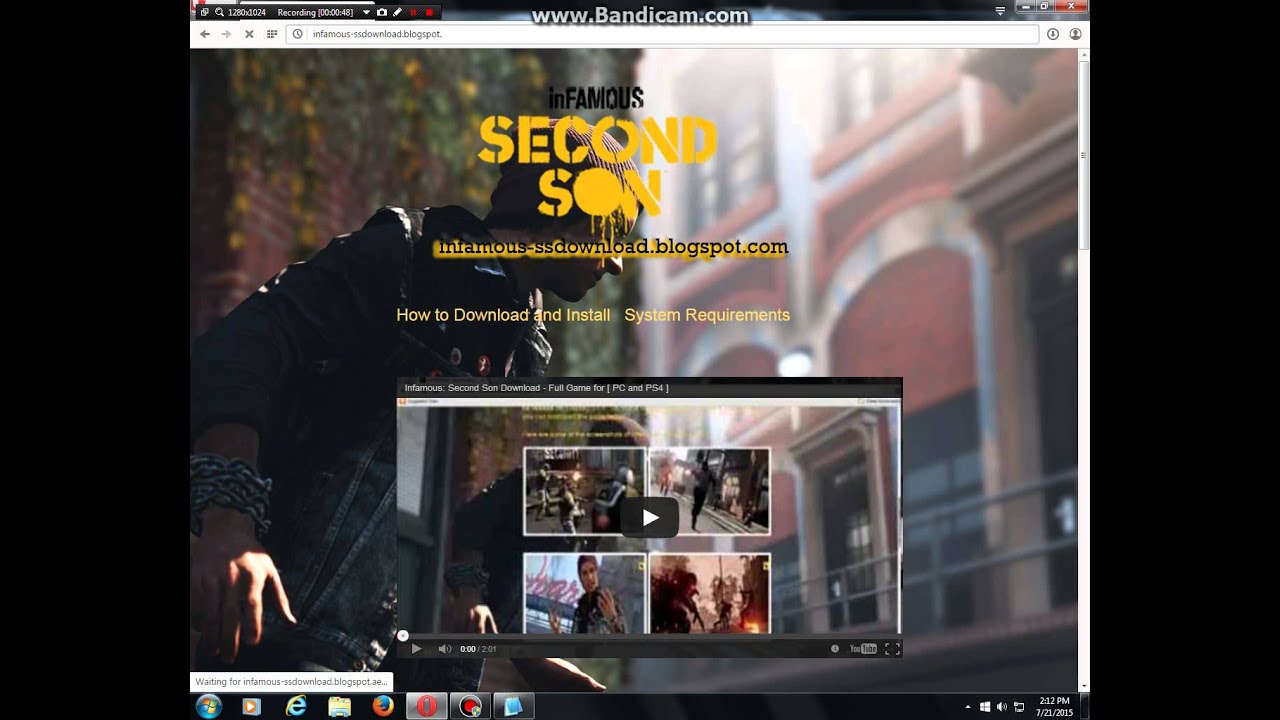Screen dimensions: 1280x720
Task: Click the Infamous Second Son logo
Action: click(x=597, y=152)
